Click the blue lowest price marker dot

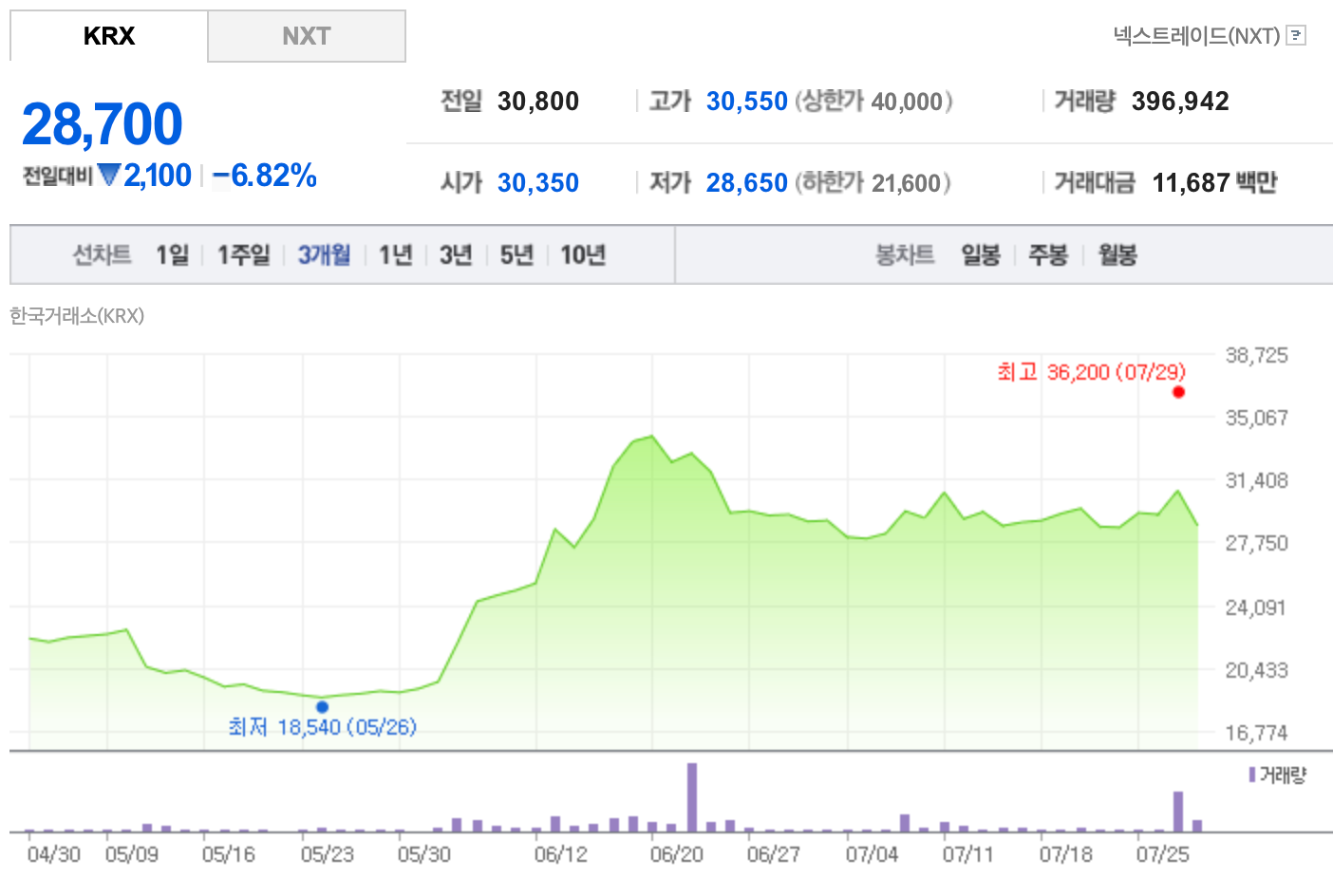pyautogui.click(x=322, y=707)
